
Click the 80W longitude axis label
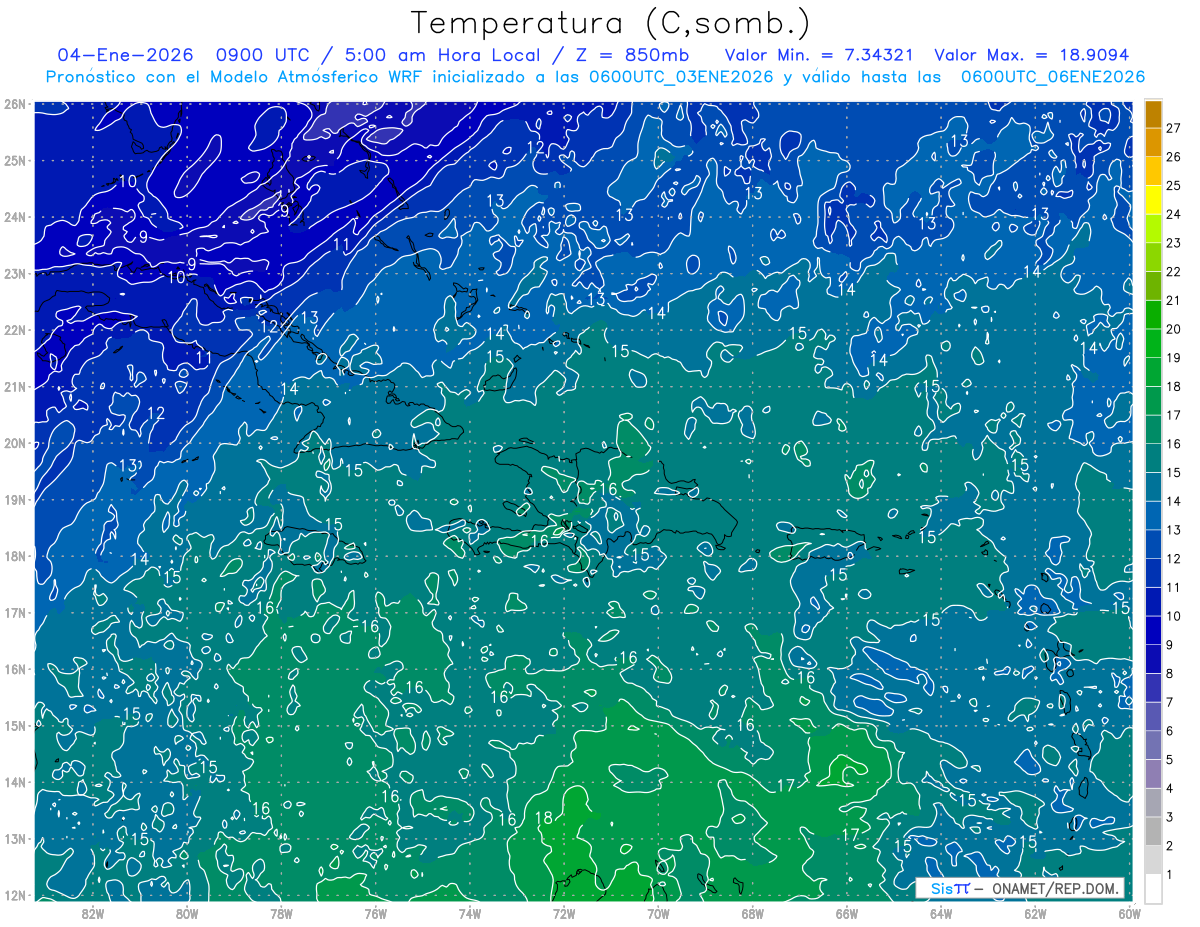187,913
